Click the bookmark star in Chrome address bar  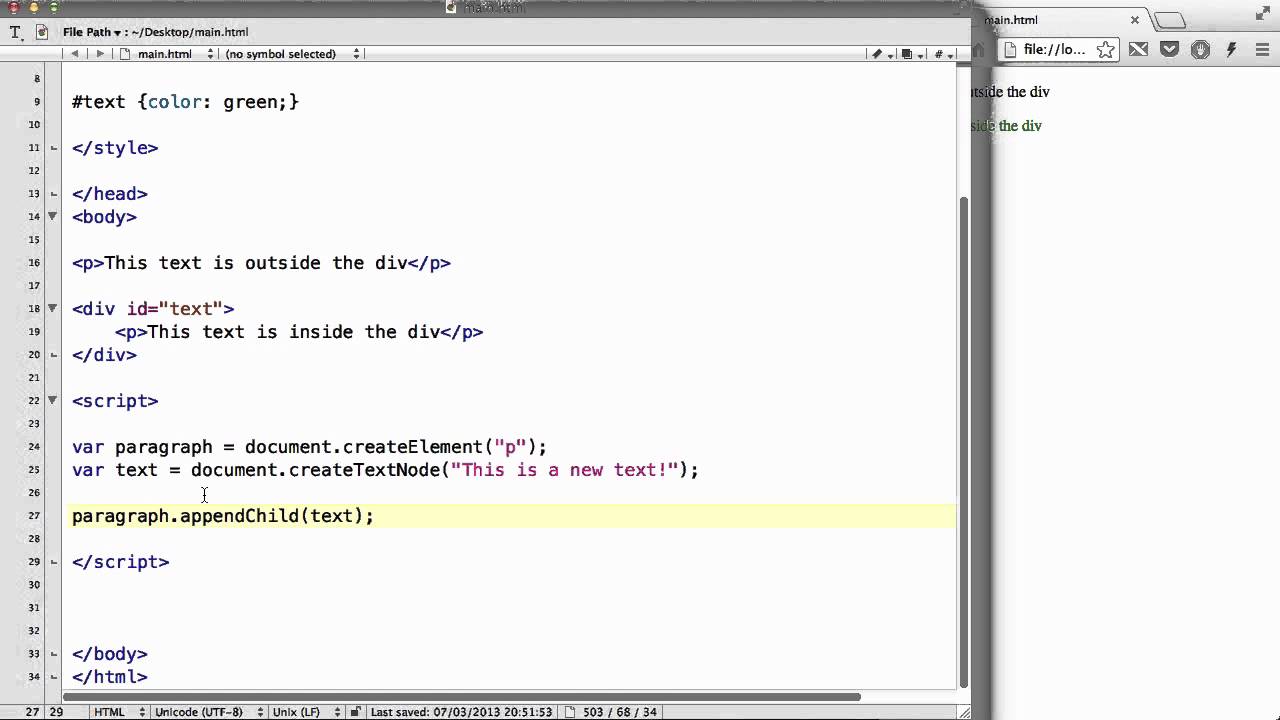click(1105, 50)
